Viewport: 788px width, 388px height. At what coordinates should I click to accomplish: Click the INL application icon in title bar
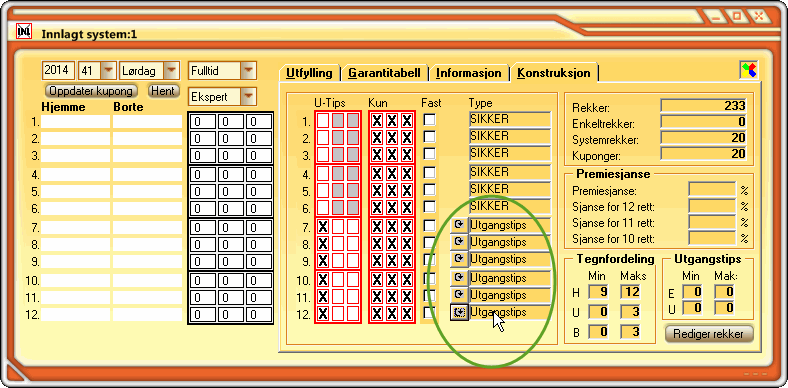(24, 31)
